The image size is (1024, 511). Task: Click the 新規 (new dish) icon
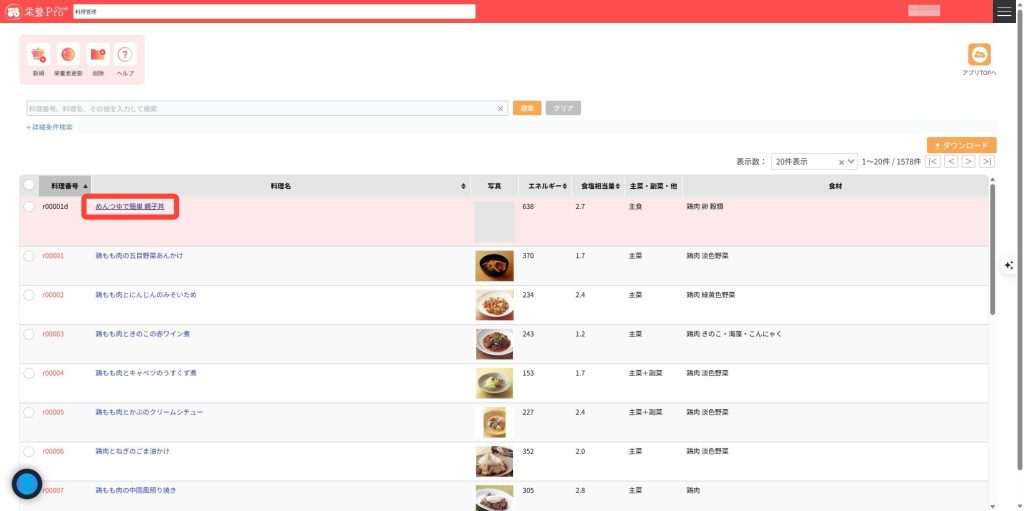tap(38, 55)
